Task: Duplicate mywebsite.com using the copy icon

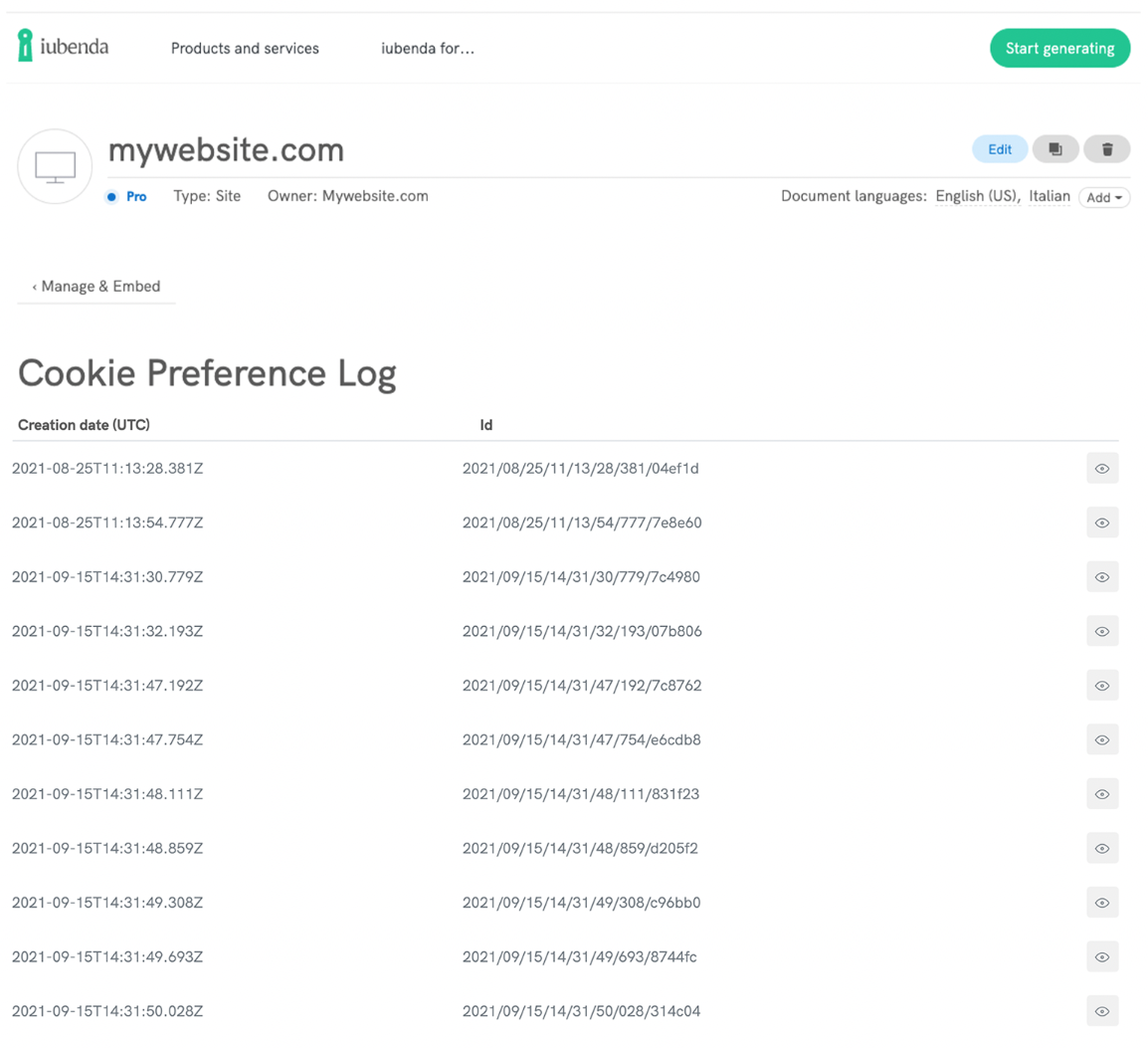Action: click(1054, 148)
